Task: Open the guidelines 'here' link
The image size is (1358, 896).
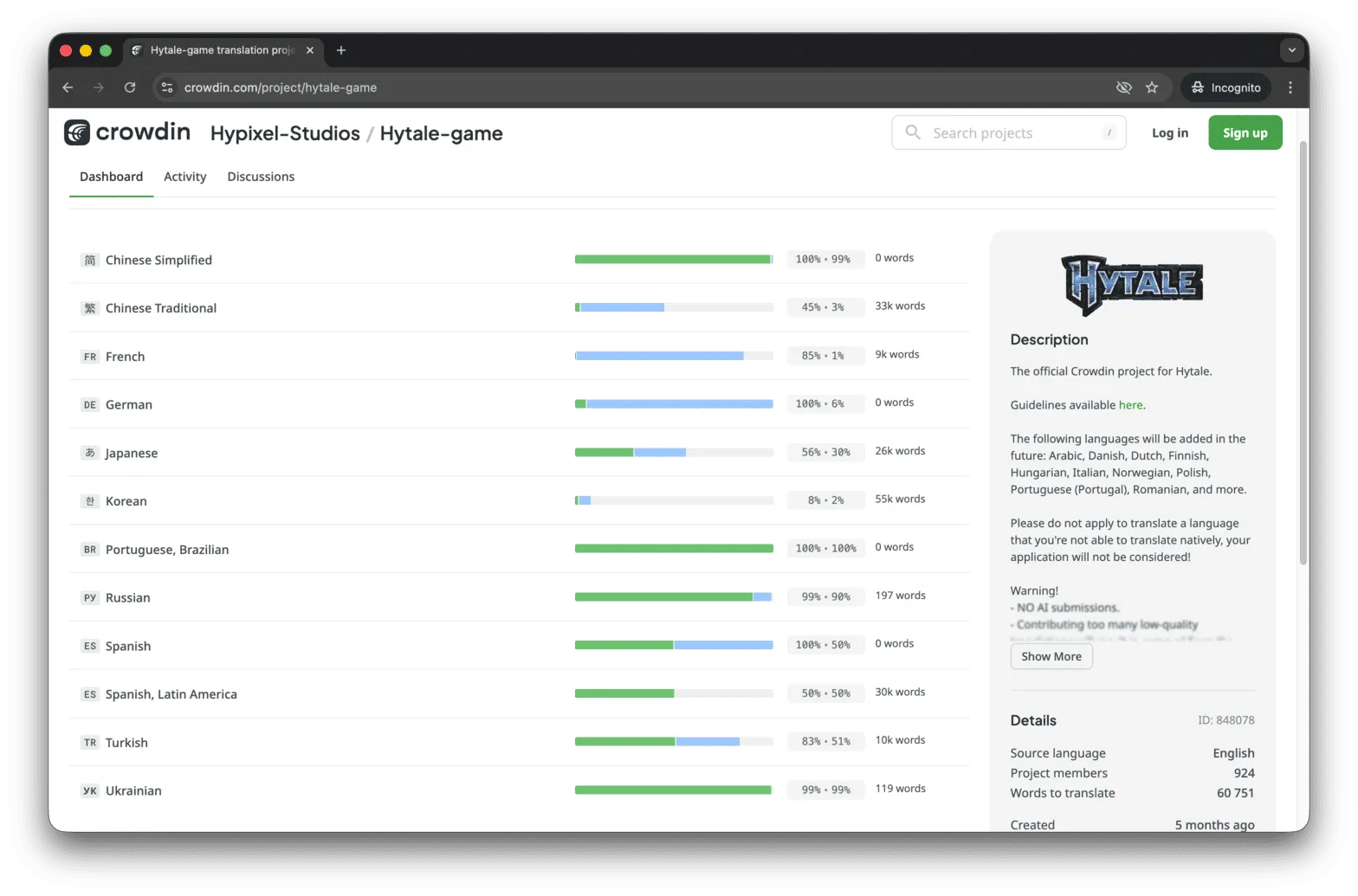Action: [1130, 404]
